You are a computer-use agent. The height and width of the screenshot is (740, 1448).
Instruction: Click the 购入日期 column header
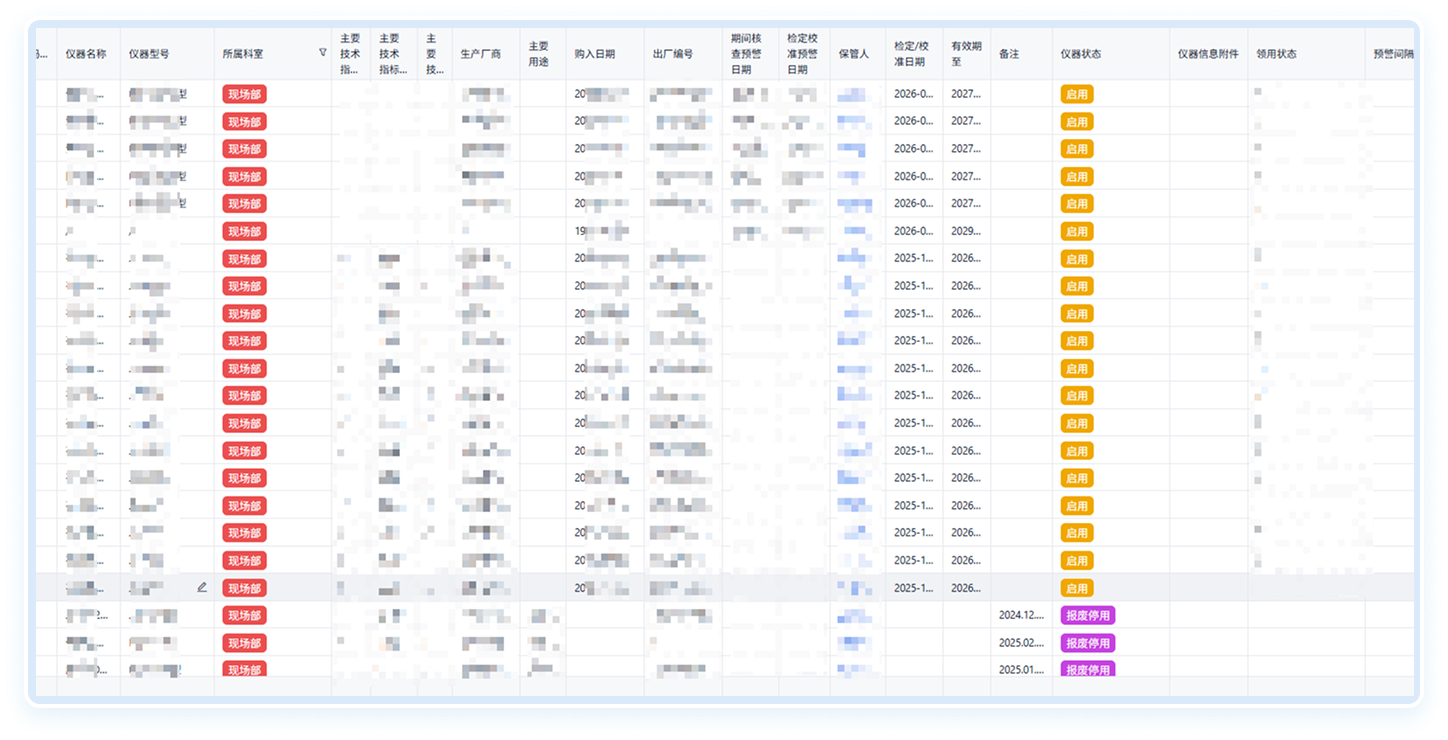click(595, 54)
